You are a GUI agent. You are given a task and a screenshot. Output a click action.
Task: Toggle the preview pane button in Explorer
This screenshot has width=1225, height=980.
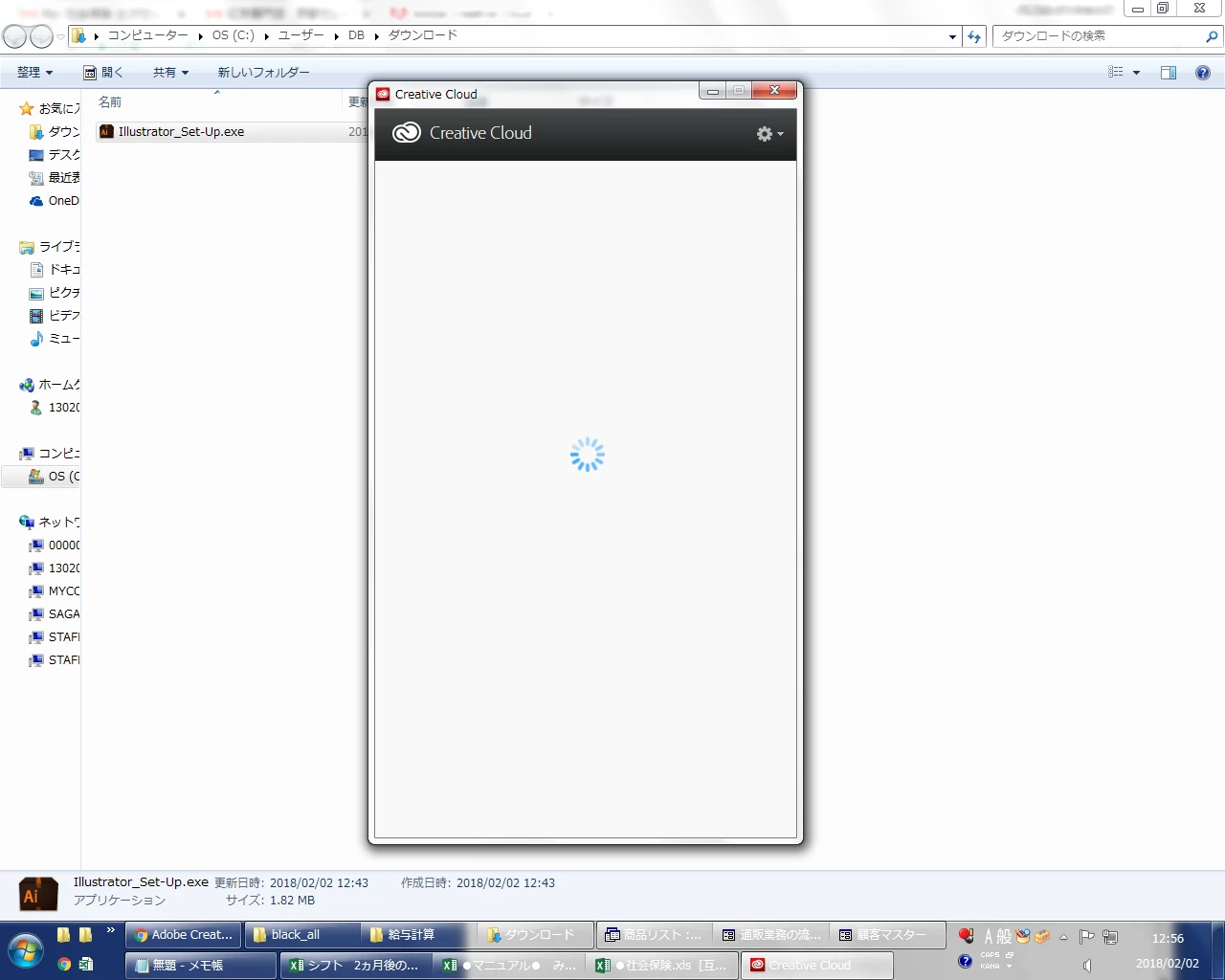pos(1169,73)
